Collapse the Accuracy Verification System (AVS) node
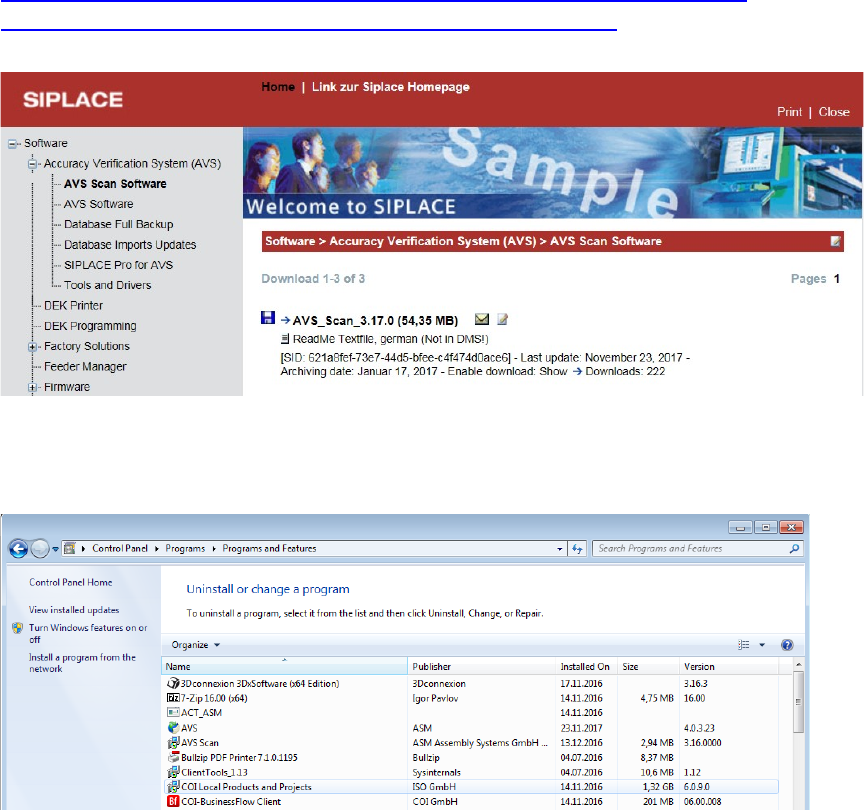The width and height of the screenshot is (864, 810). [x=32, y=164]
